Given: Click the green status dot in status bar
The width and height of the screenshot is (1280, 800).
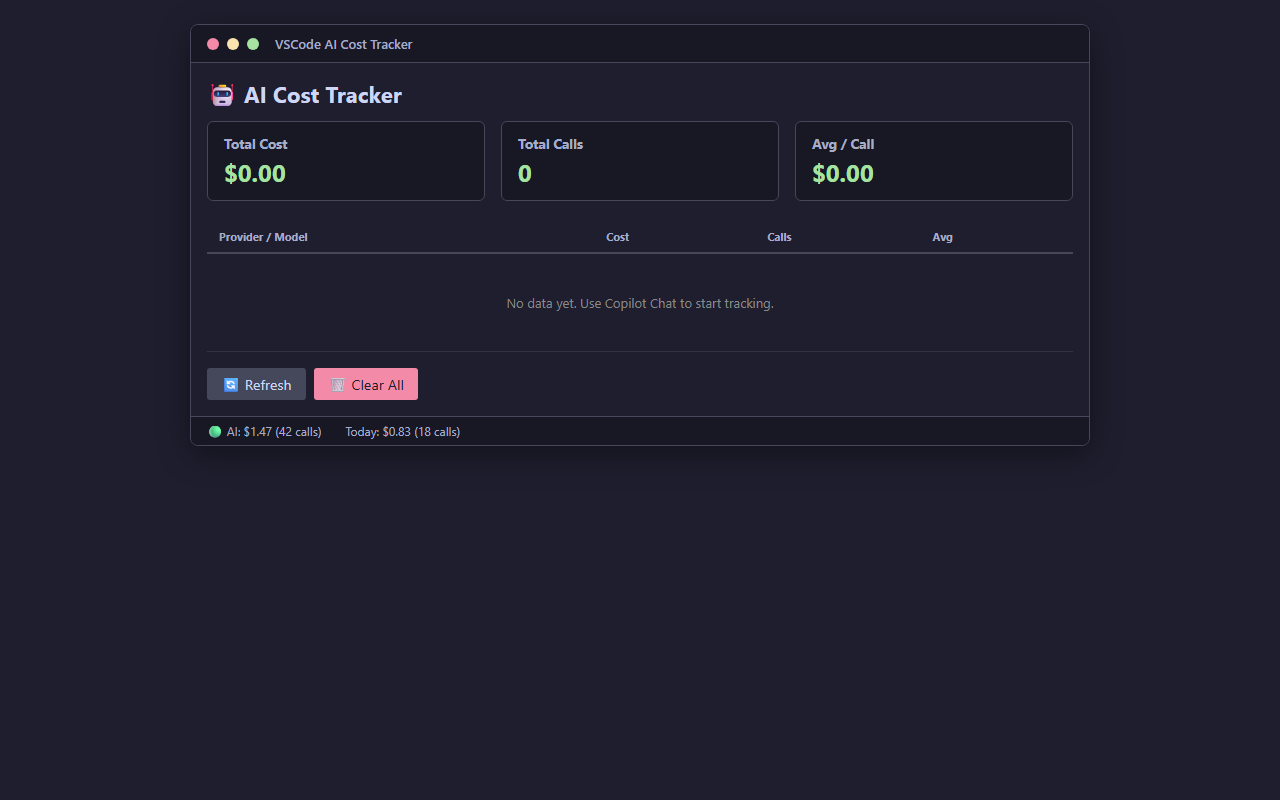Looking at the screenshot, I should pyautogui.click(x=215, y=432).
